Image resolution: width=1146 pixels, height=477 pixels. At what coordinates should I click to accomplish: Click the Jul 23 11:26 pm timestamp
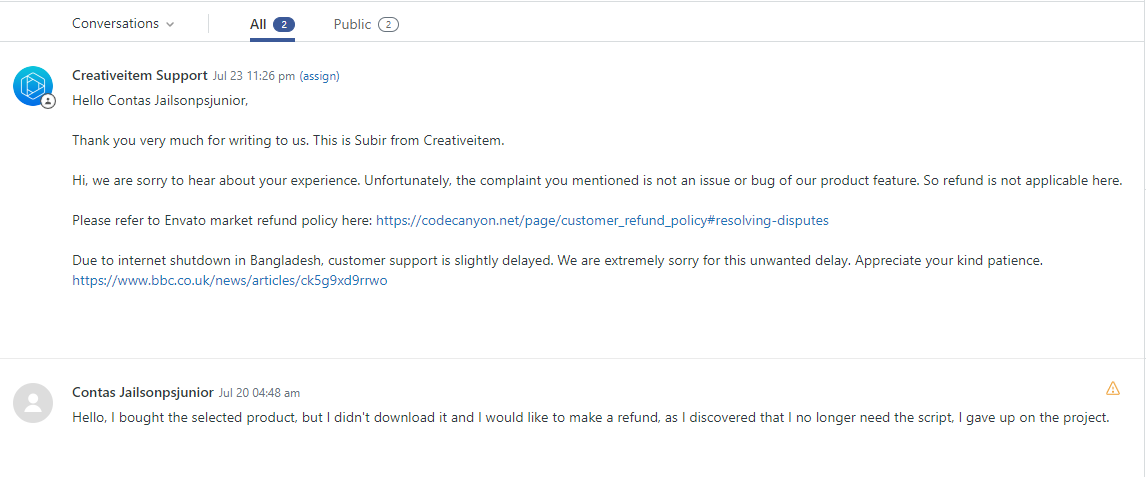click(254, 76)
